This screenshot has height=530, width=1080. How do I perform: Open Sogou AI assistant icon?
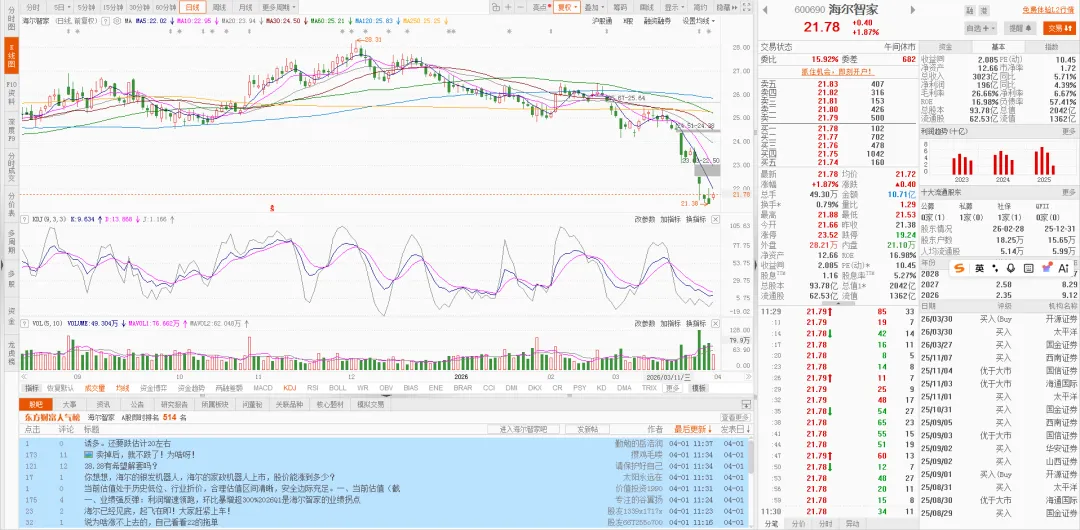coord(1063,268)
